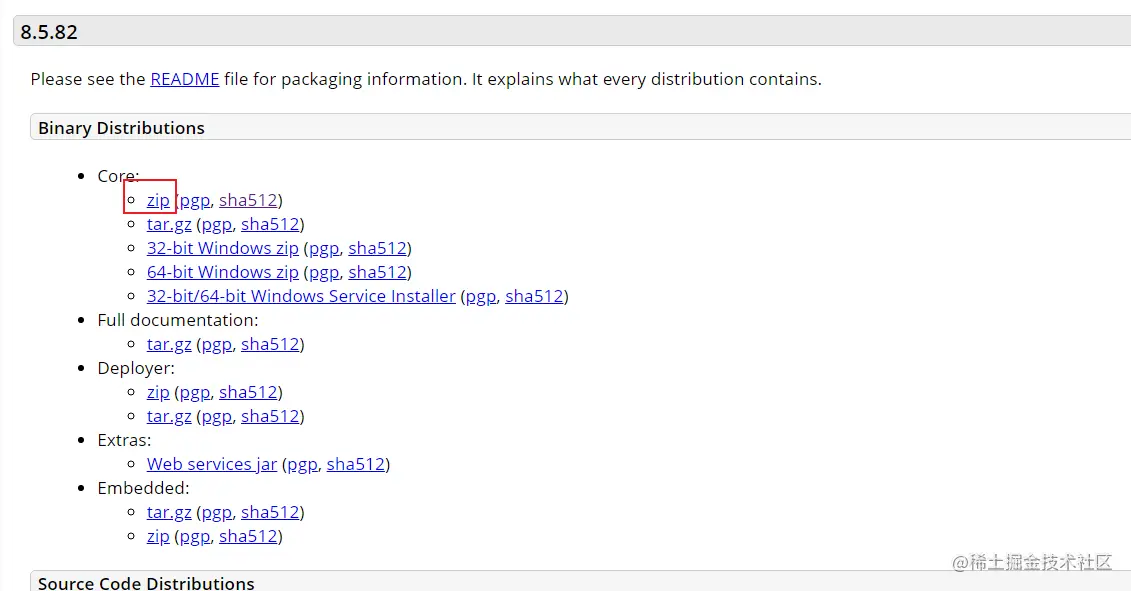Viewport: 1131px width, 591px height.
Task: Download the Core zip distribution
Action: [x=158, y=200]
